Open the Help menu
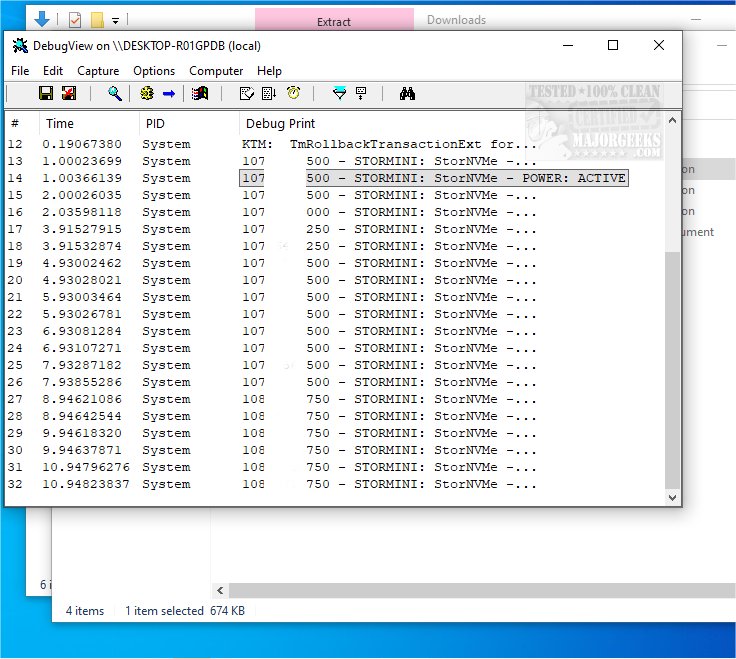The height and width of the screenshot is (659, 736). (x=269, y=71)
